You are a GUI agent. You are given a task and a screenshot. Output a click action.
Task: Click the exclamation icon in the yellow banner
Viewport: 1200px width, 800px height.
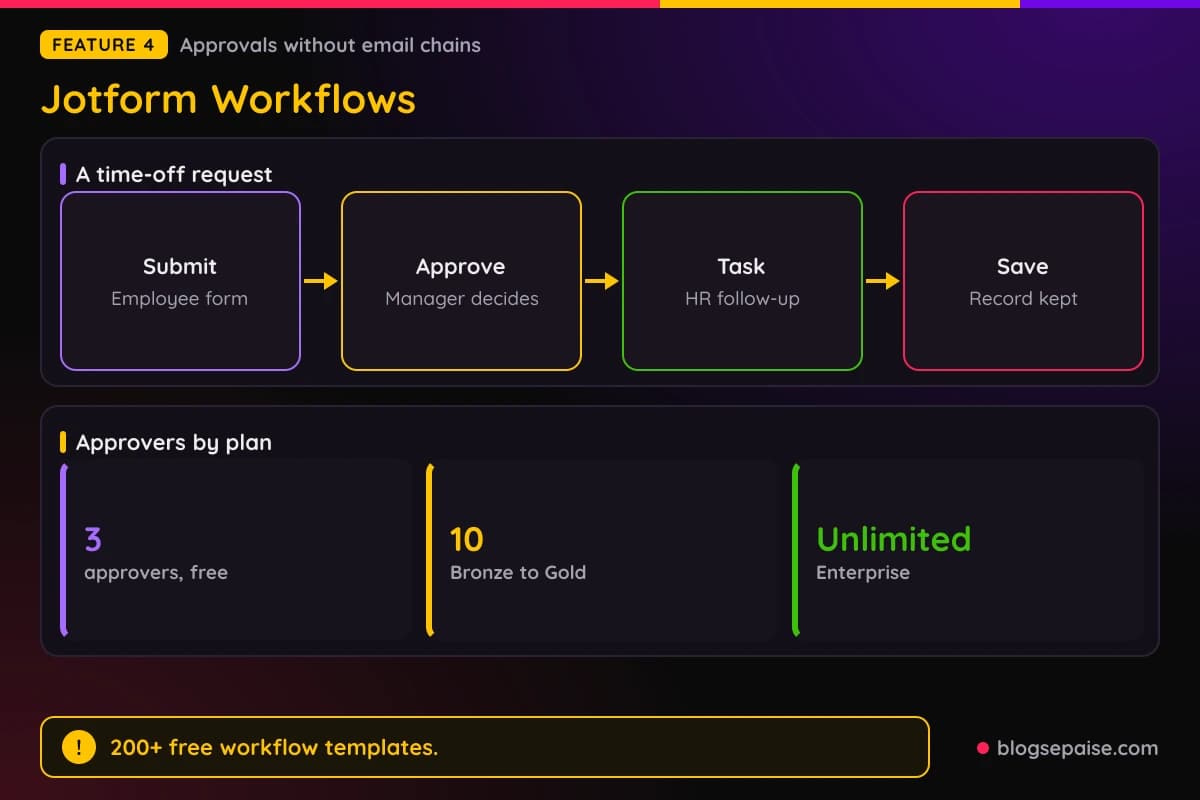[79, 747]
